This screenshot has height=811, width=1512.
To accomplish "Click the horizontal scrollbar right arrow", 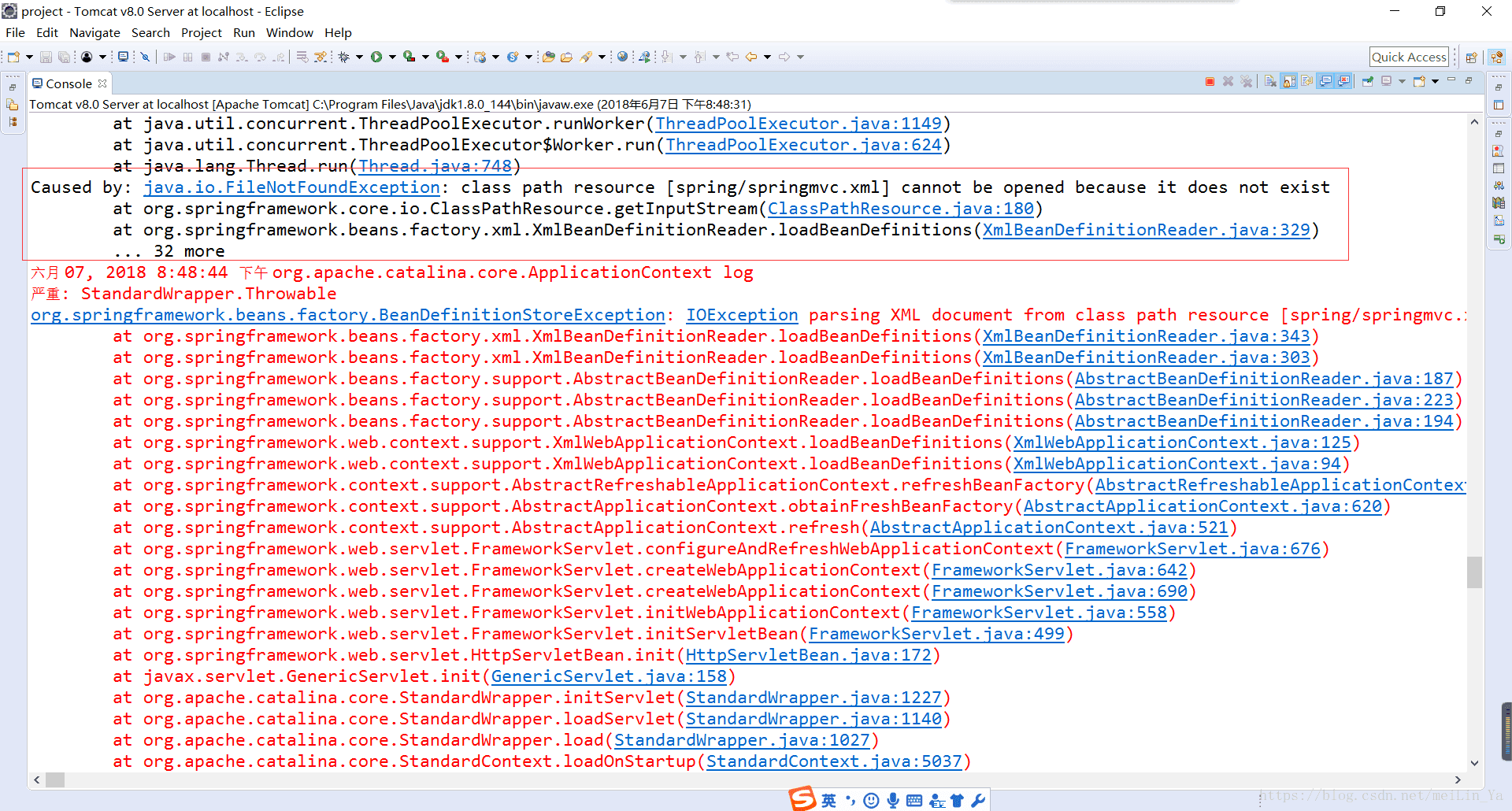I will click(x=1458, y=780).
